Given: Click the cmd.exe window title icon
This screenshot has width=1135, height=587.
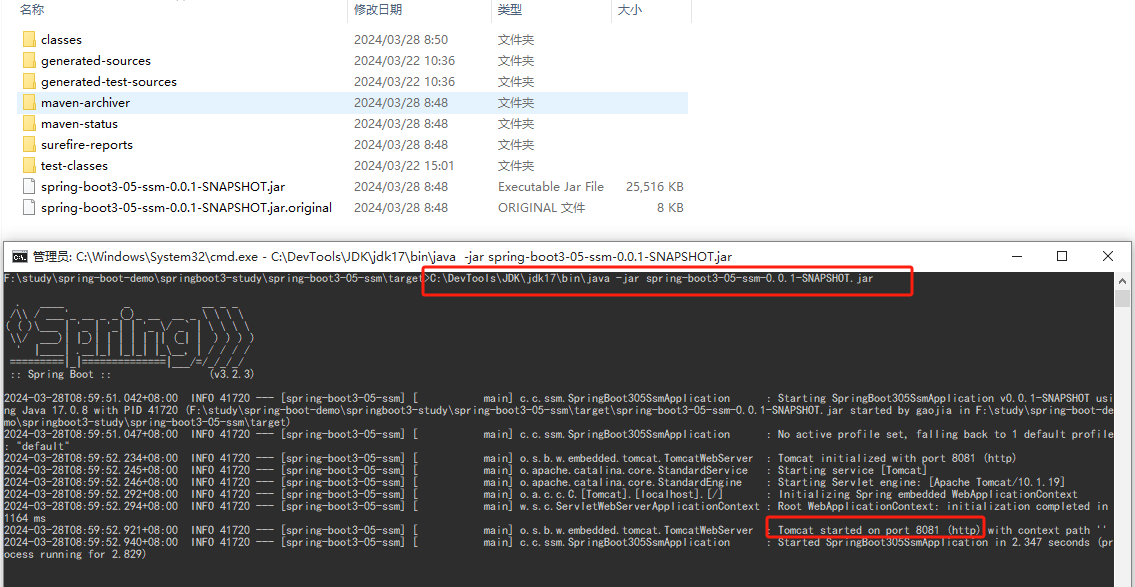Looking at the screenshot, I should point(20,256).
